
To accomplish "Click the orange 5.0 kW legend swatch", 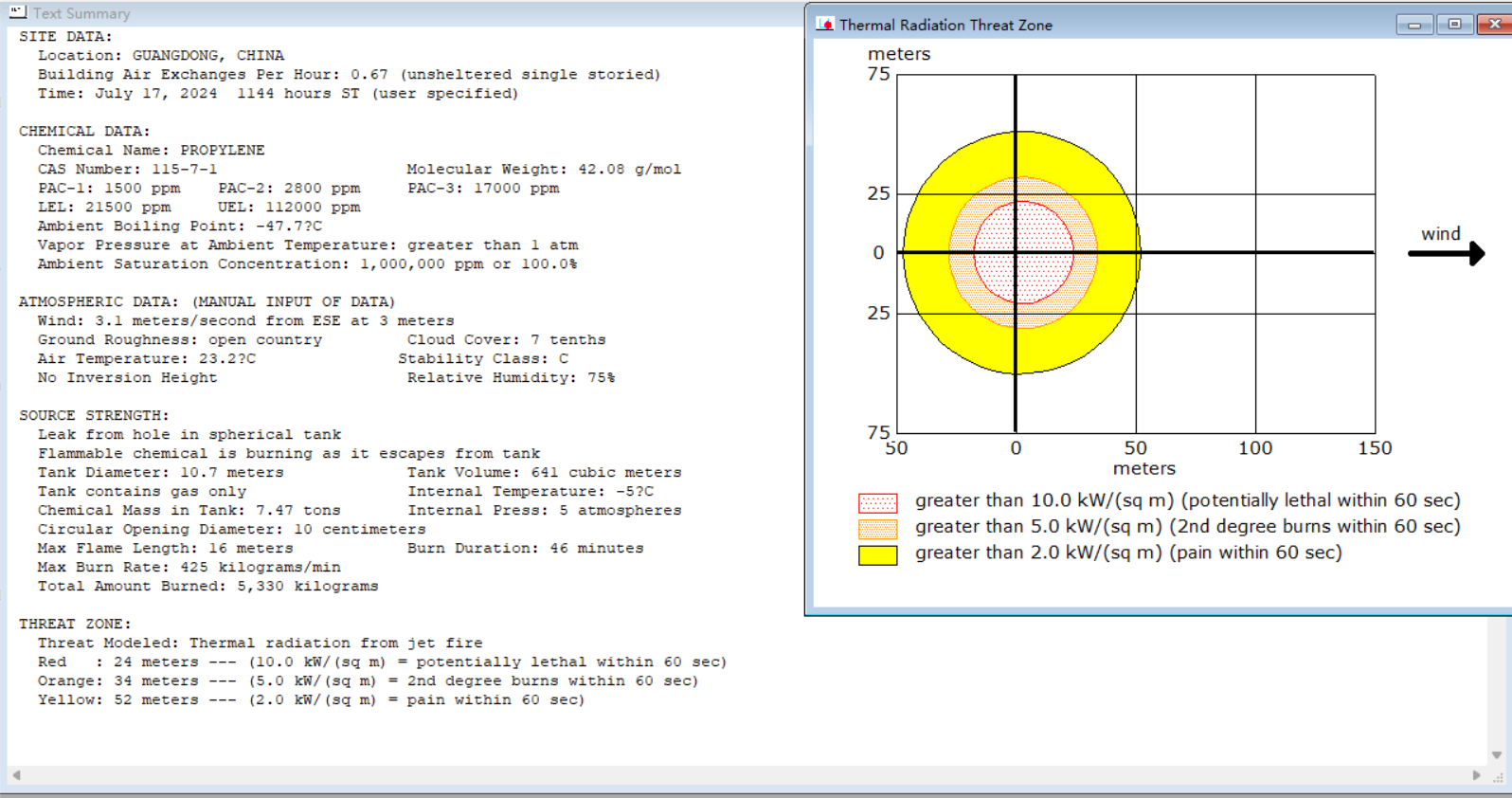I will pos(877,529).
